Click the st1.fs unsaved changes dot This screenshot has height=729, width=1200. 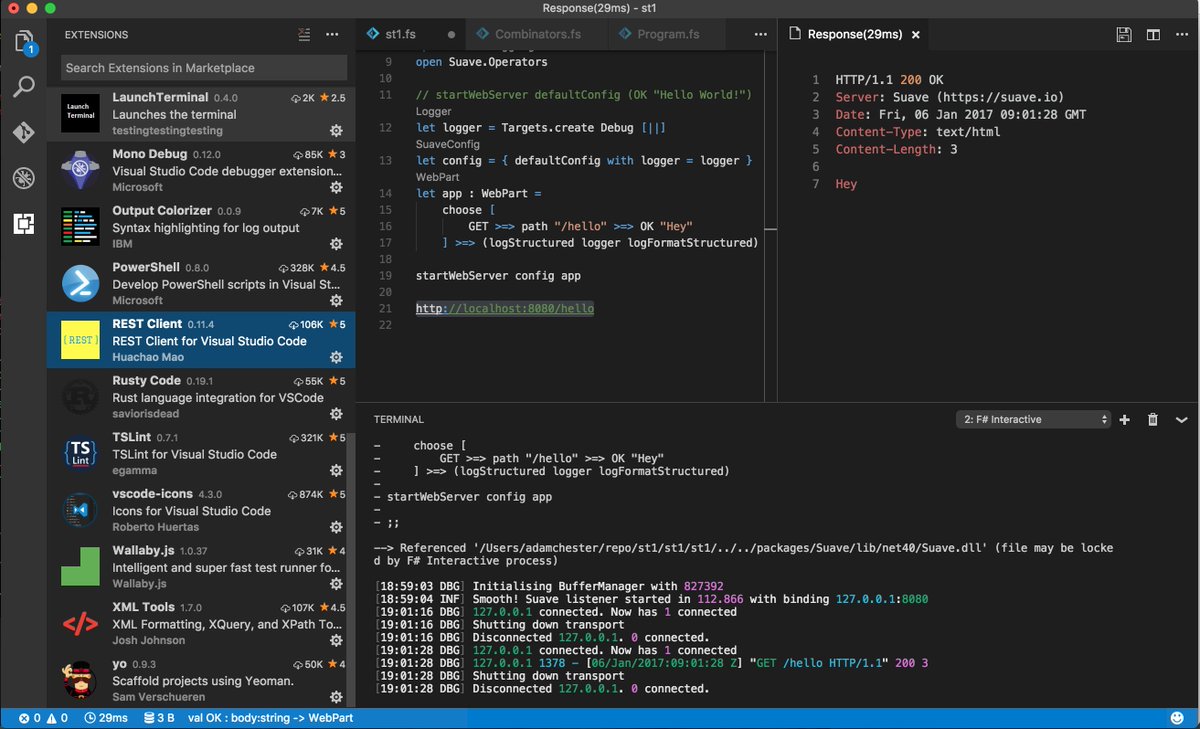click(x=451, y=35)
